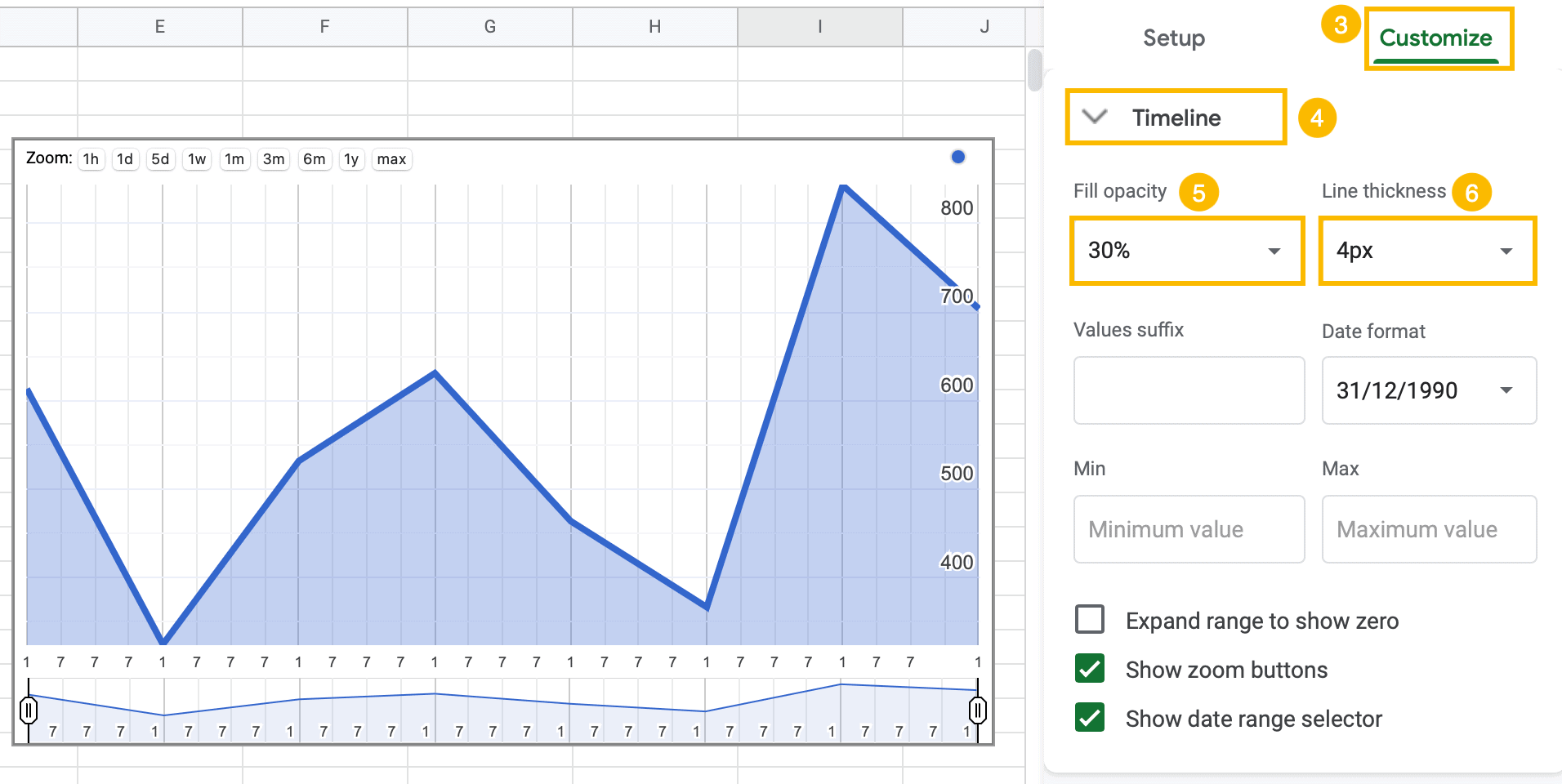The height and width of the screenshot is (784, 1562).
Task: Select the 1m zoom preset
Action: 234,159
